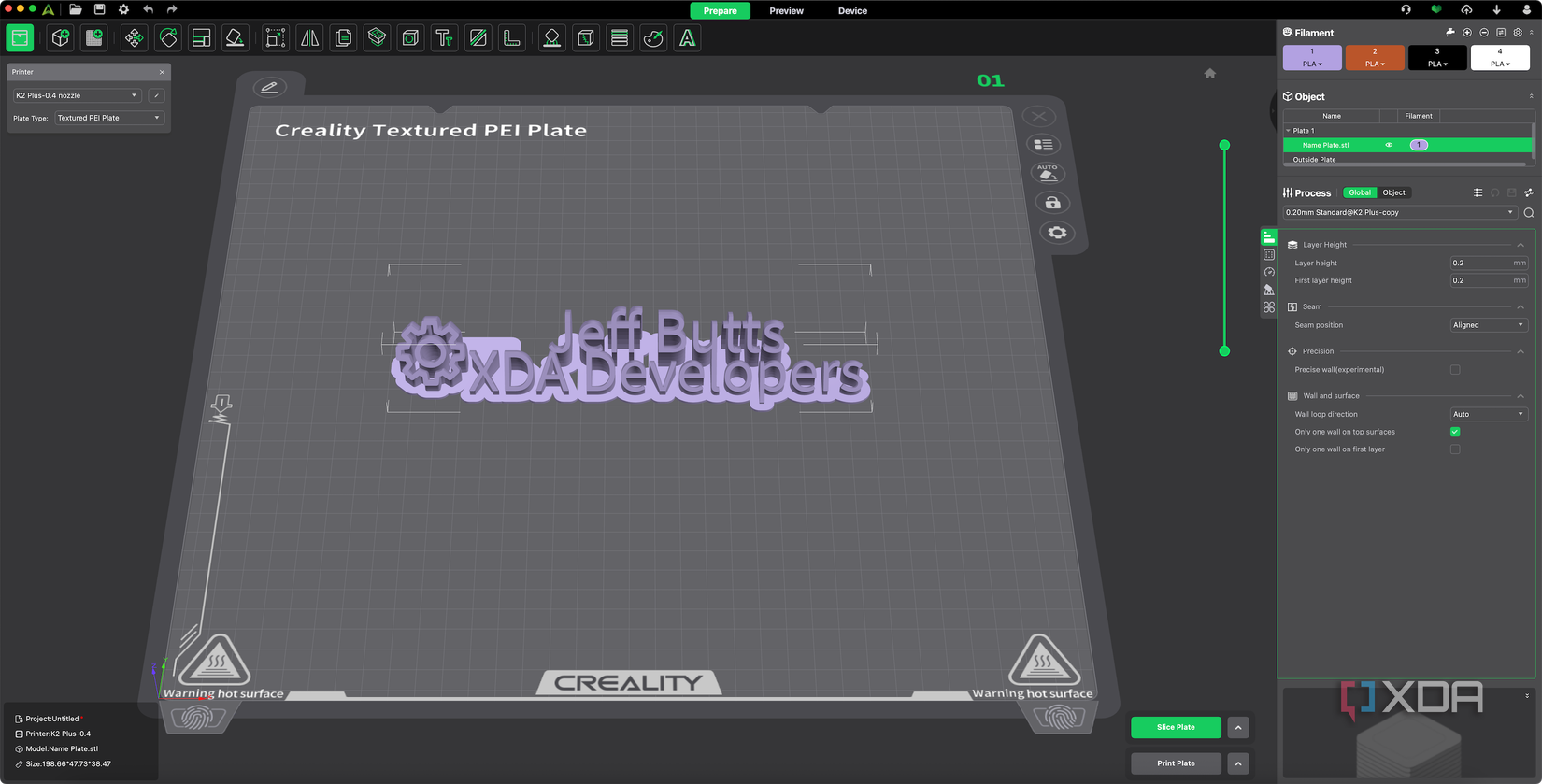1542x784 pixels.
Task: Toggle visibility eye for Name Plate.stl
Action: 1389,145
